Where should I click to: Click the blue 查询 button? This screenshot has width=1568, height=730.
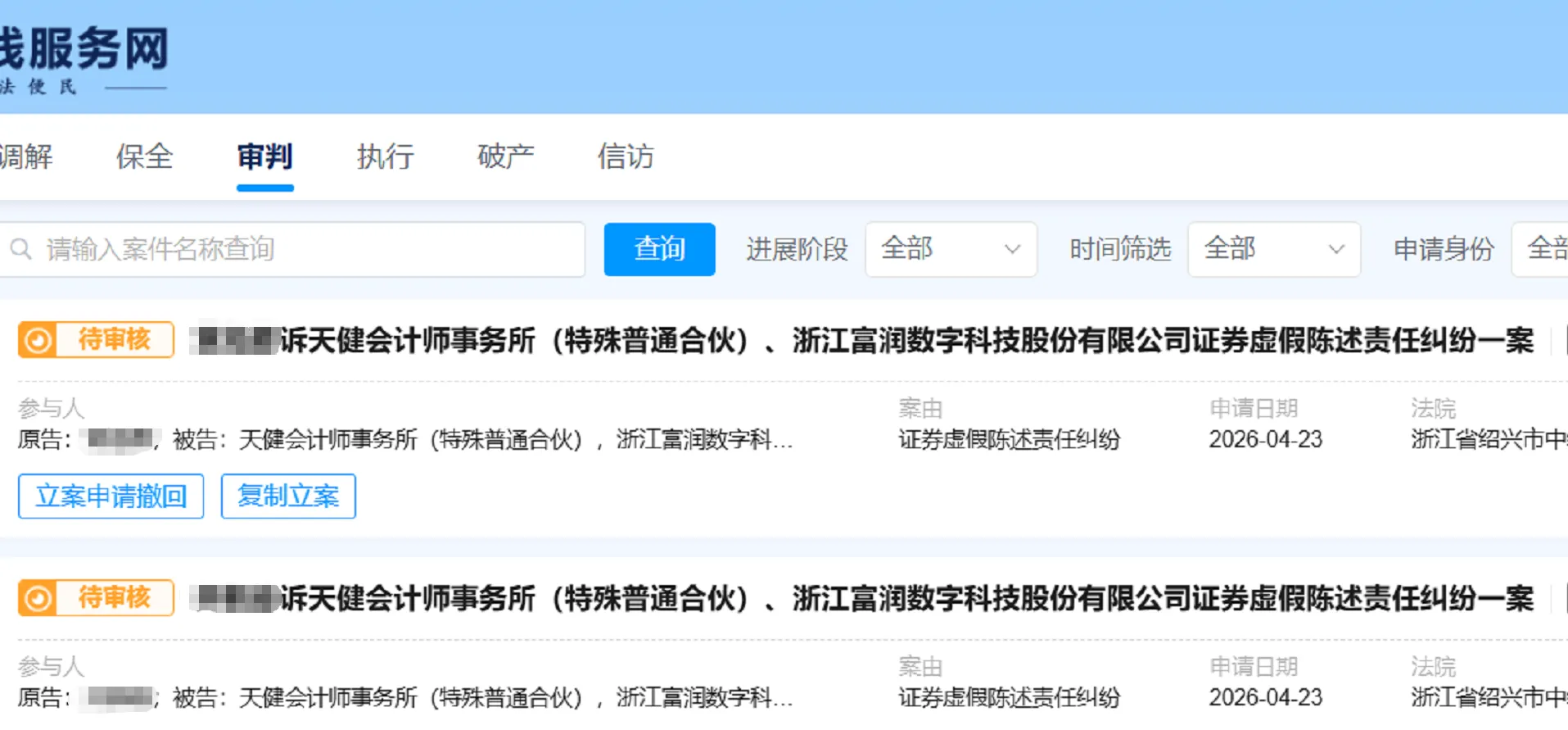(659, 249)
